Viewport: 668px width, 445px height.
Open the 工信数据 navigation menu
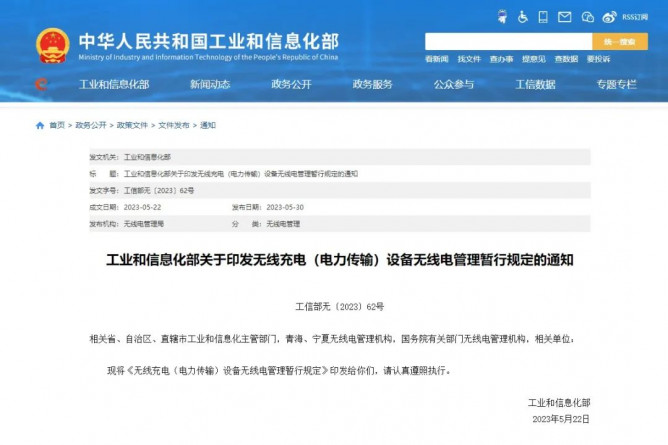(536, 84)
